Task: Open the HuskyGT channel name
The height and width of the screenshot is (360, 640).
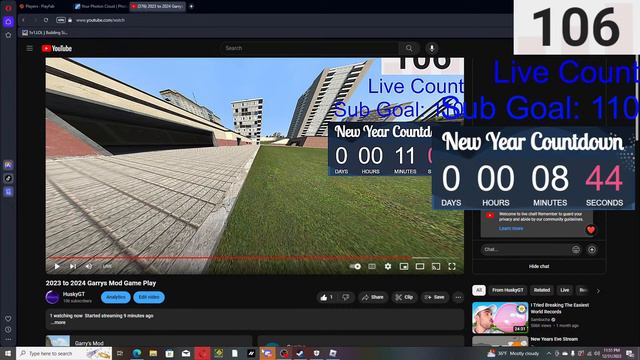Action: point(74,294)
